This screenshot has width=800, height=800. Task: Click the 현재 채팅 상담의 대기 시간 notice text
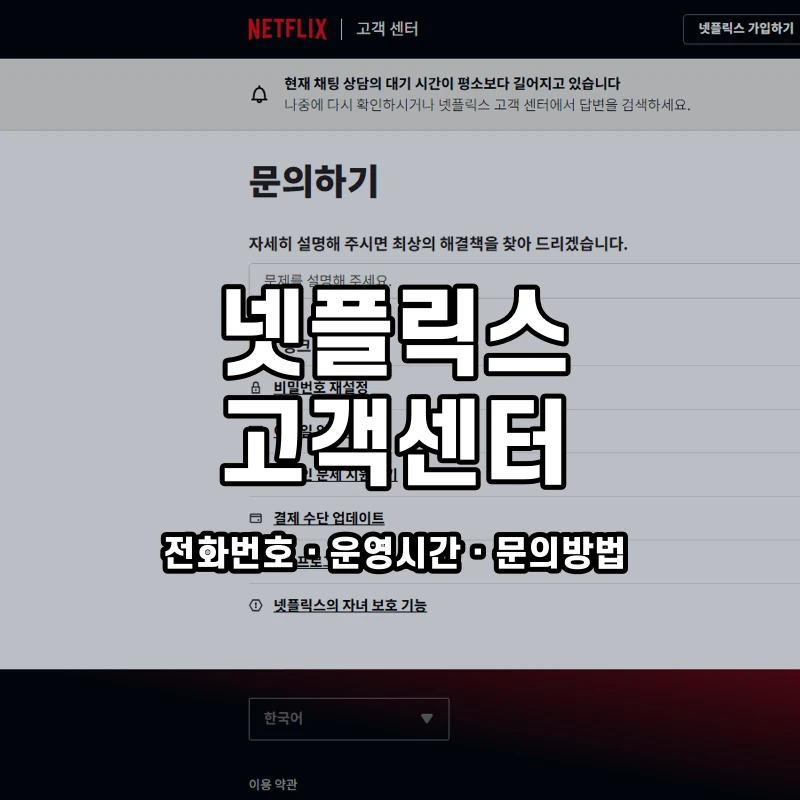point(452,83)
